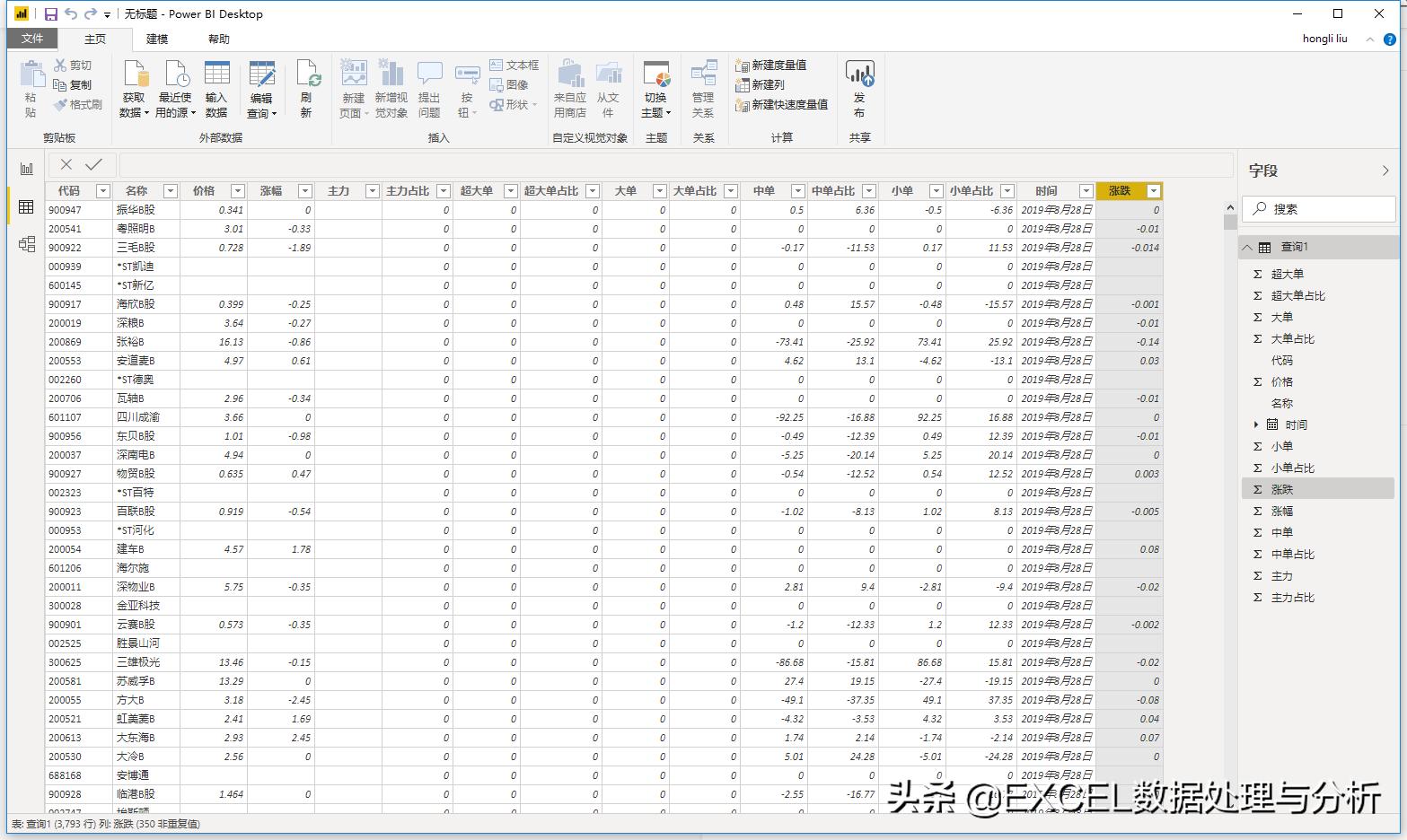Image resolution: width=1407 pixels, height=840 pixels.
Task: Open the 文件 menu
Action: (x=32, y=39)
